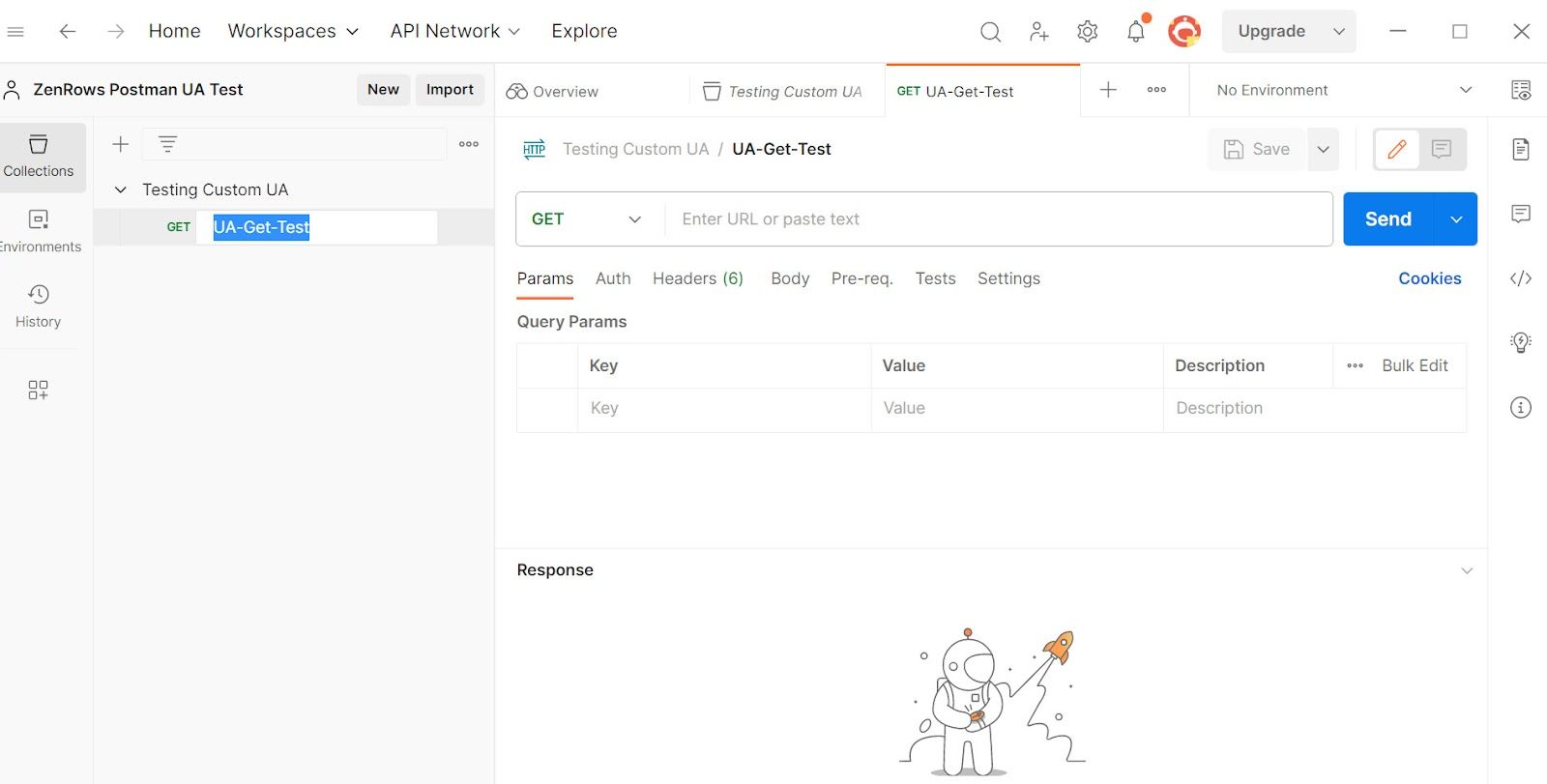Open the code snippet panel icon
The width and height of the screenshot is (1547, 784).
coord(1521,278)
